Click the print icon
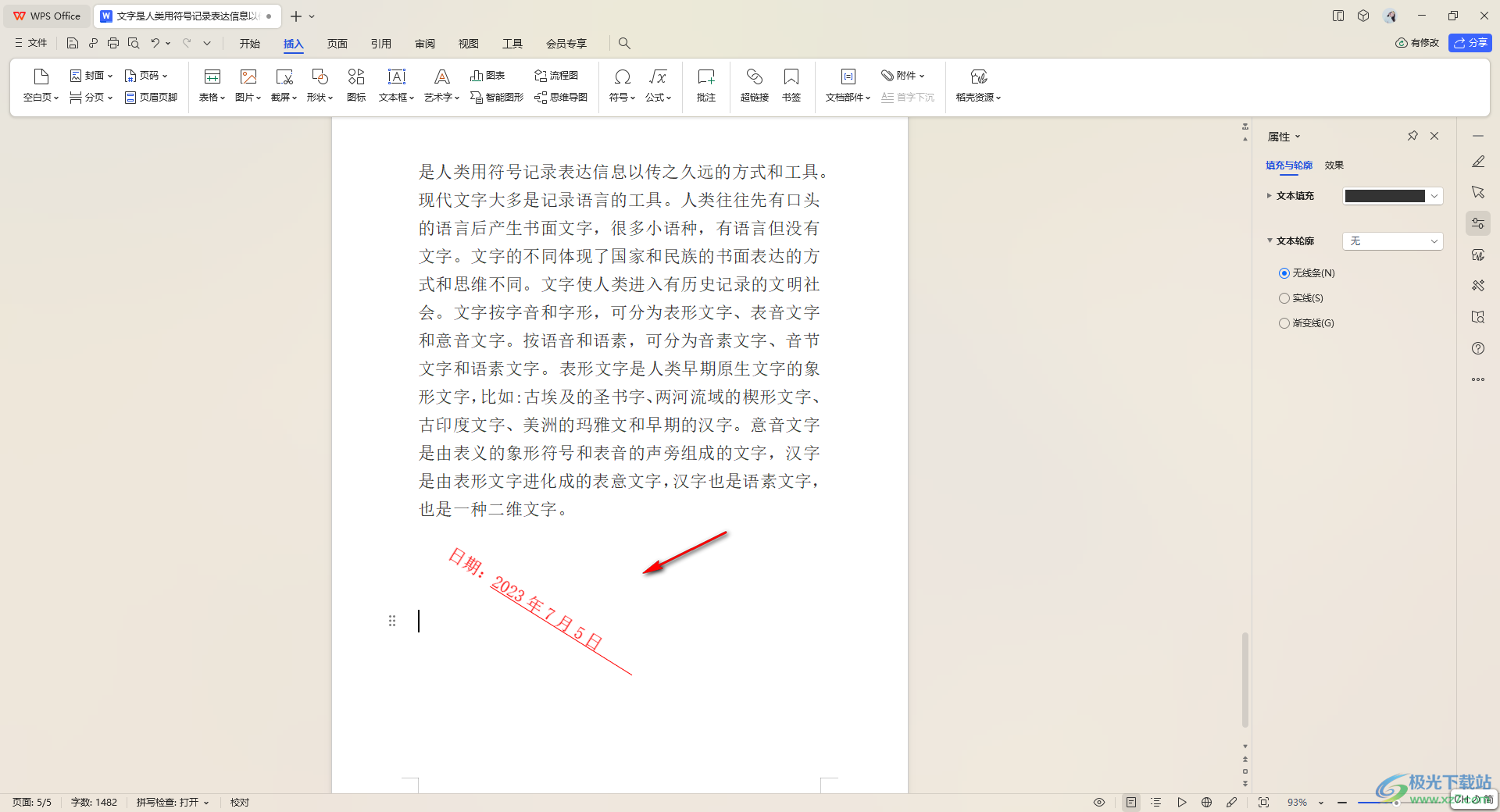The image size is (1500, 812). click(113, 43)
